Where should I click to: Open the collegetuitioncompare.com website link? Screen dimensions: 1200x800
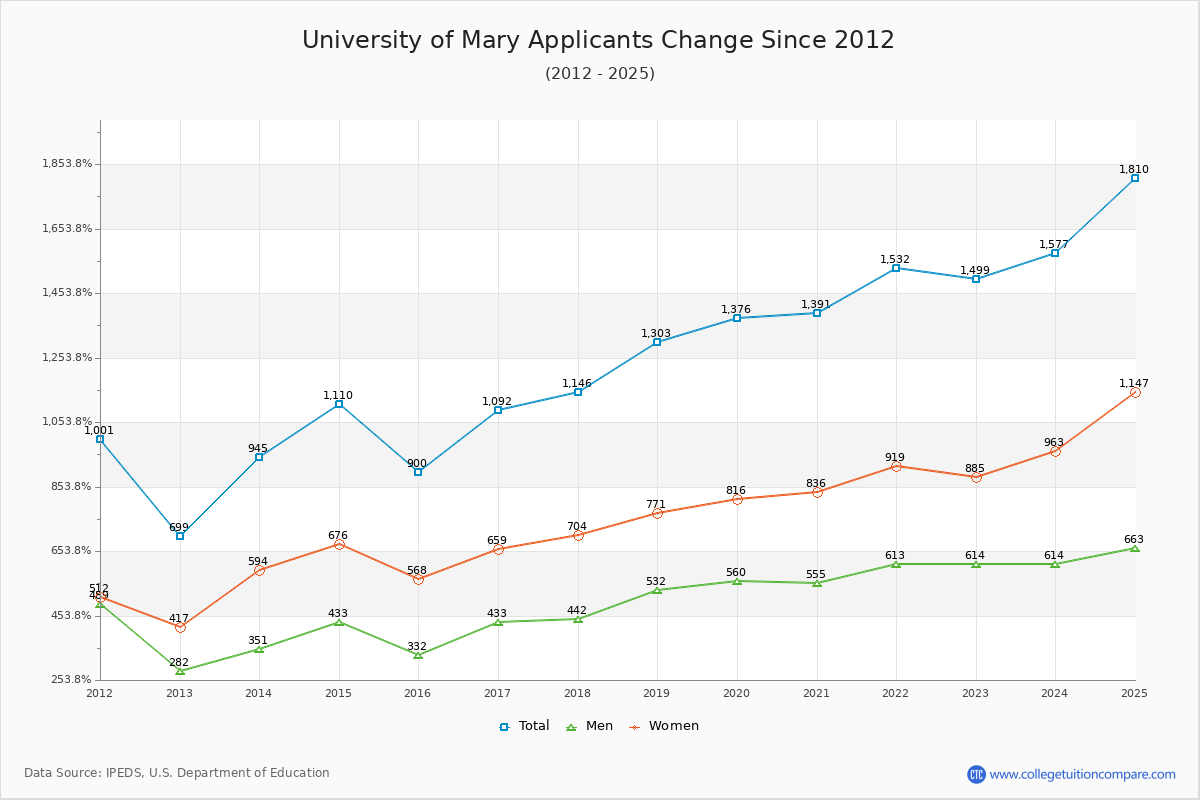(1083, 774)
